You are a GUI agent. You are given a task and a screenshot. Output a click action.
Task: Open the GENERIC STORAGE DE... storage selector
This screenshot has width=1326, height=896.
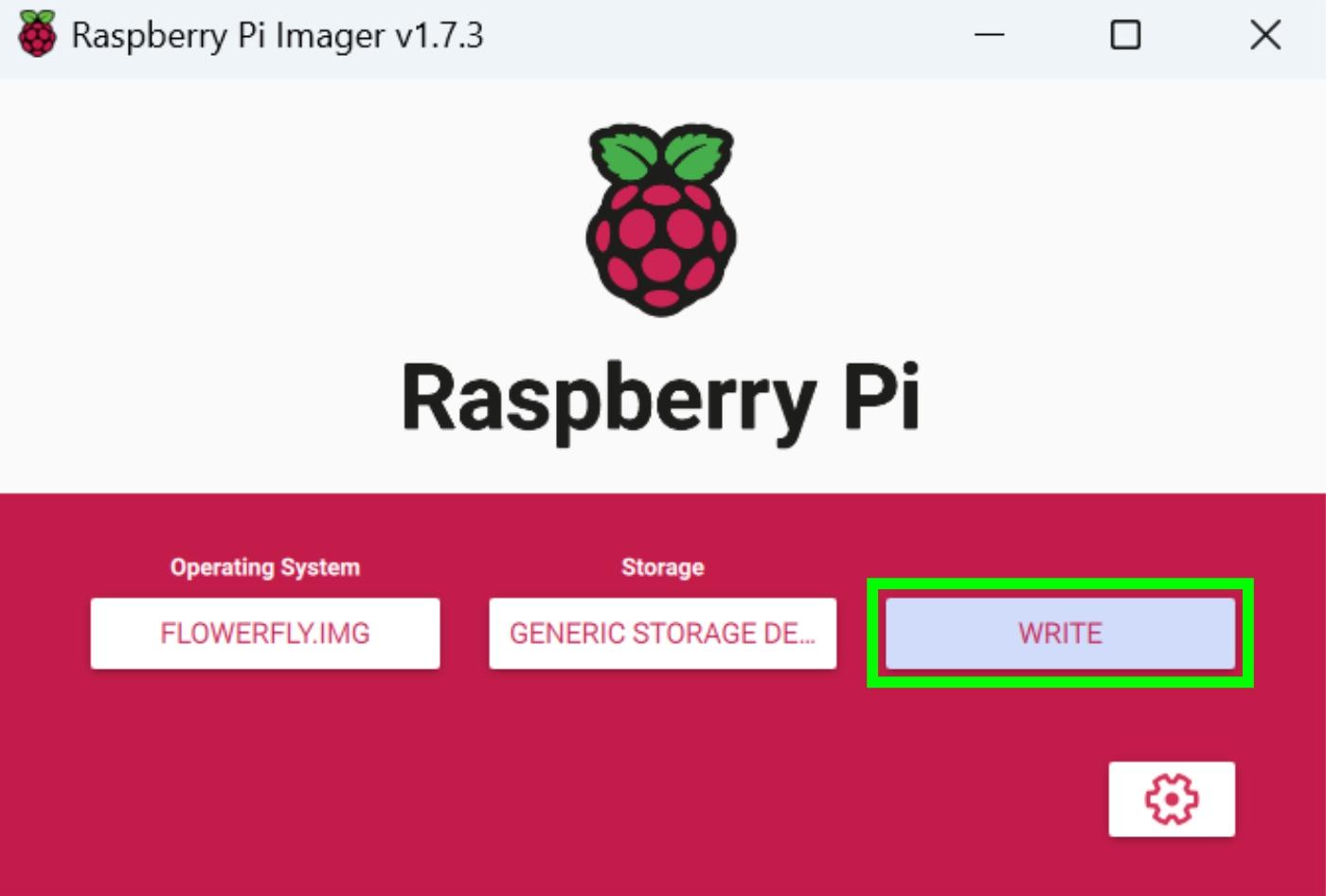point(662,633)
